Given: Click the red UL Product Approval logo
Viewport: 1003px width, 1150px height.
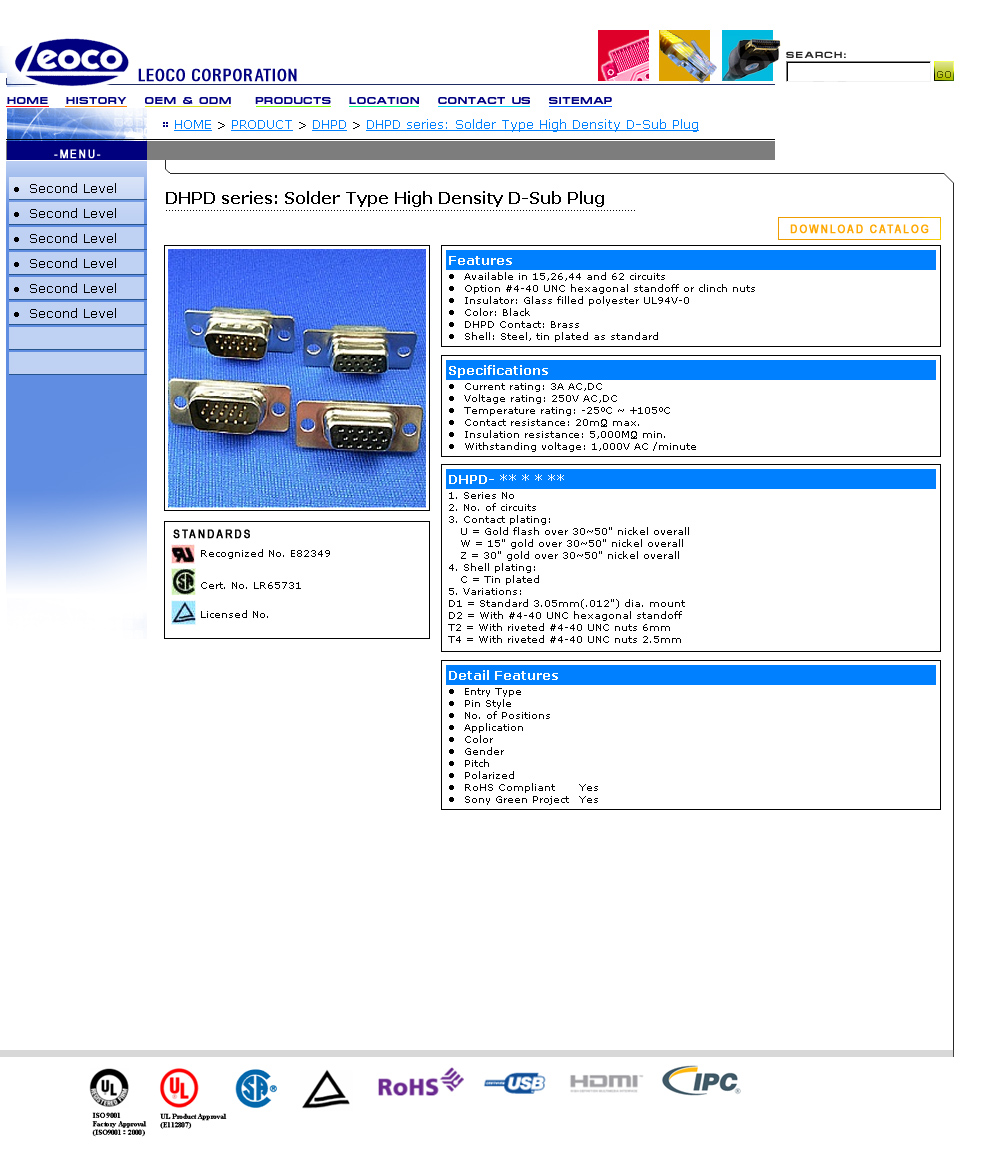Looking at the screenshot, I should point(179,1087).
